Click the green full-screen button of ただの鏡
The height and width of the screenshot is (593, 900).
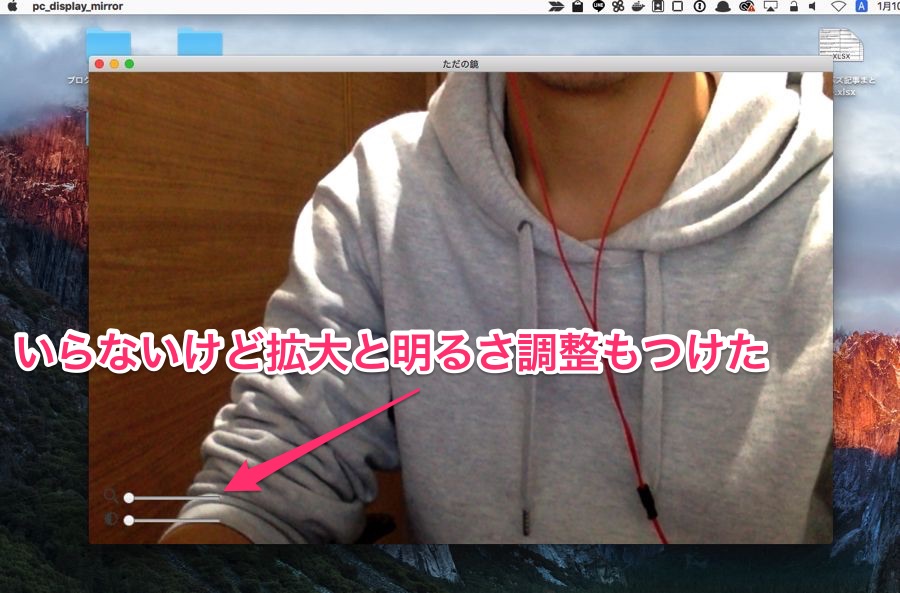(129, 64)
